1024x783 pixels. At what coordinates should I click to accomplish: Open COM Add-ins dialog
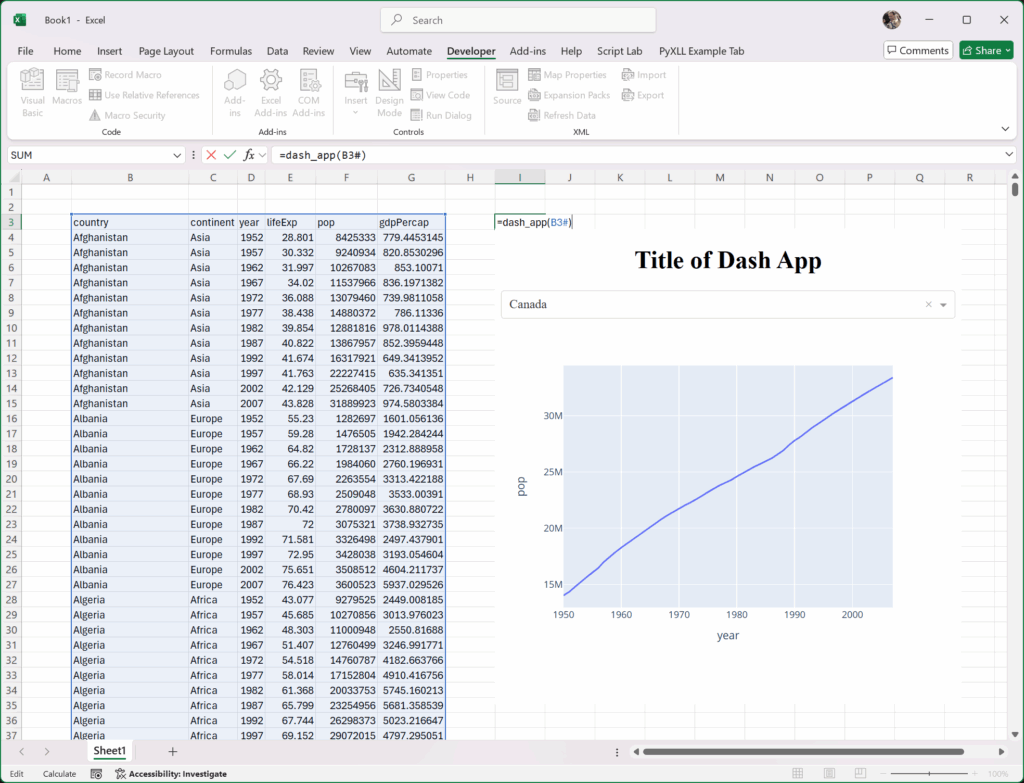tap(309, 92)
